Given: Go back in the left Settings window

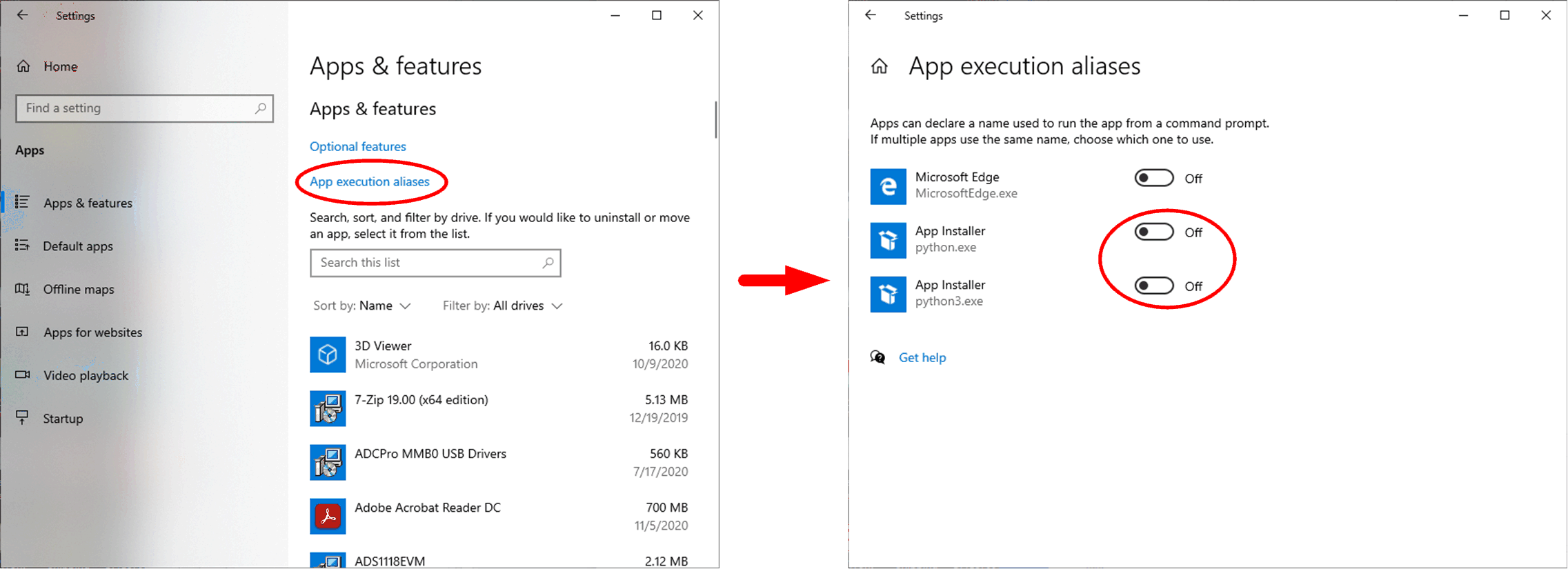Looking at the screenshot, I should [x=22, y=14].
